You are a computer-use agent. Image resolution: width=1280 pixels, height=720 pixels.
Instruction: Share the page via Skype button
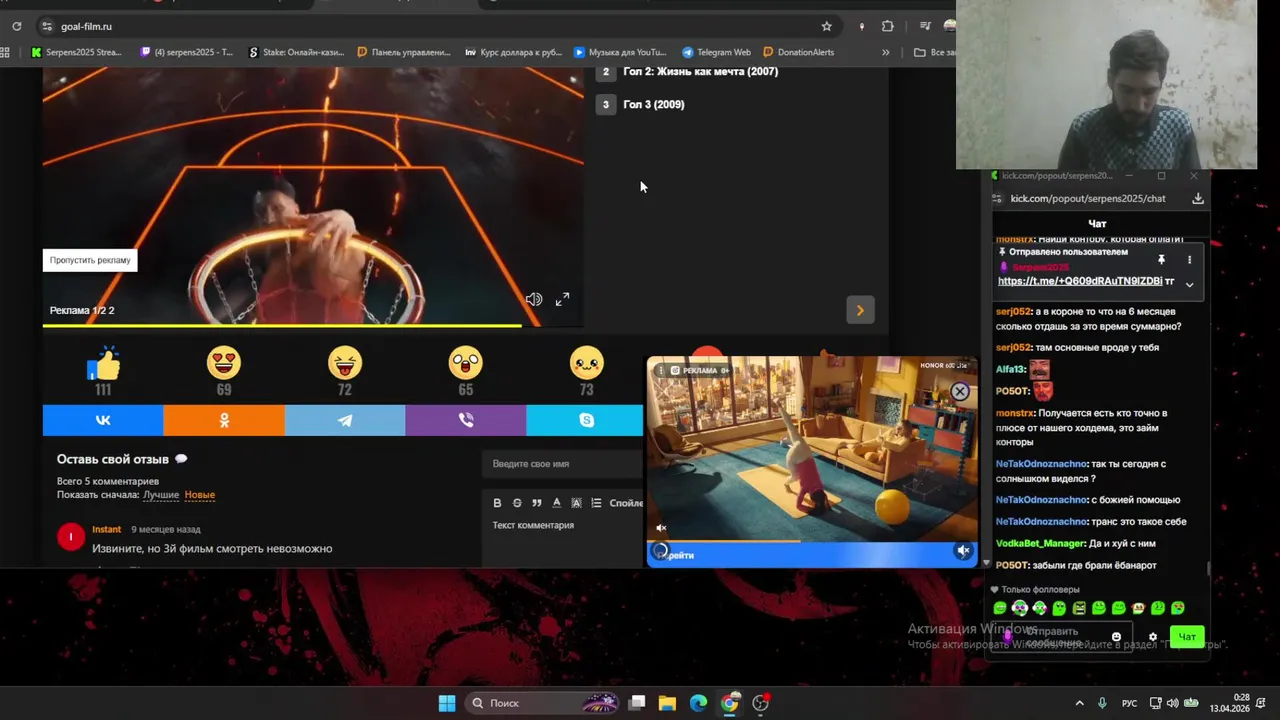point(585,421)
